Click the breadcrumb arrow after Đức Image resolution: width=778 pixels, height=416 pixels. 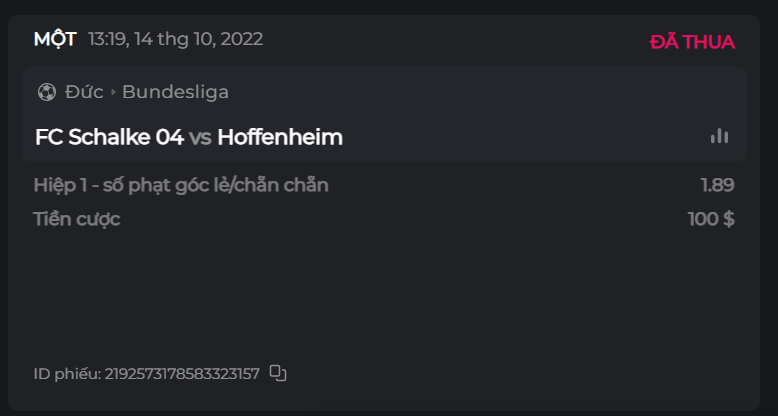pyautogui.click(x=113, y=92)
